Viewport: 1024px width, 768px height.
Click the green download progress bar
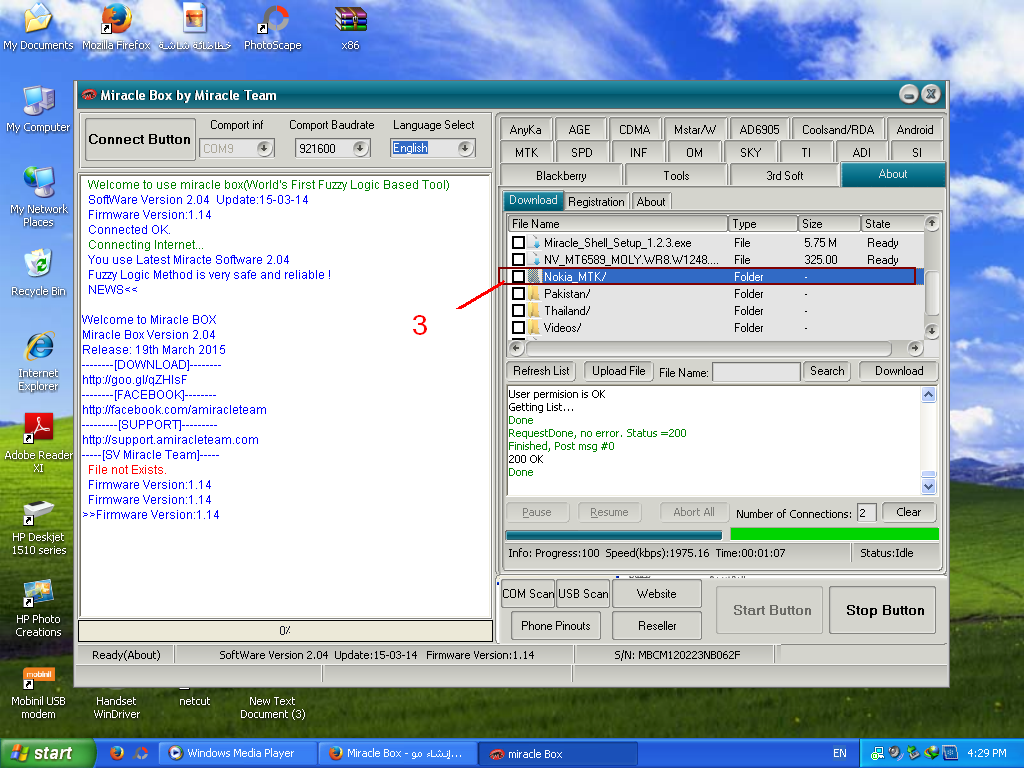click(x=834, y=534)
